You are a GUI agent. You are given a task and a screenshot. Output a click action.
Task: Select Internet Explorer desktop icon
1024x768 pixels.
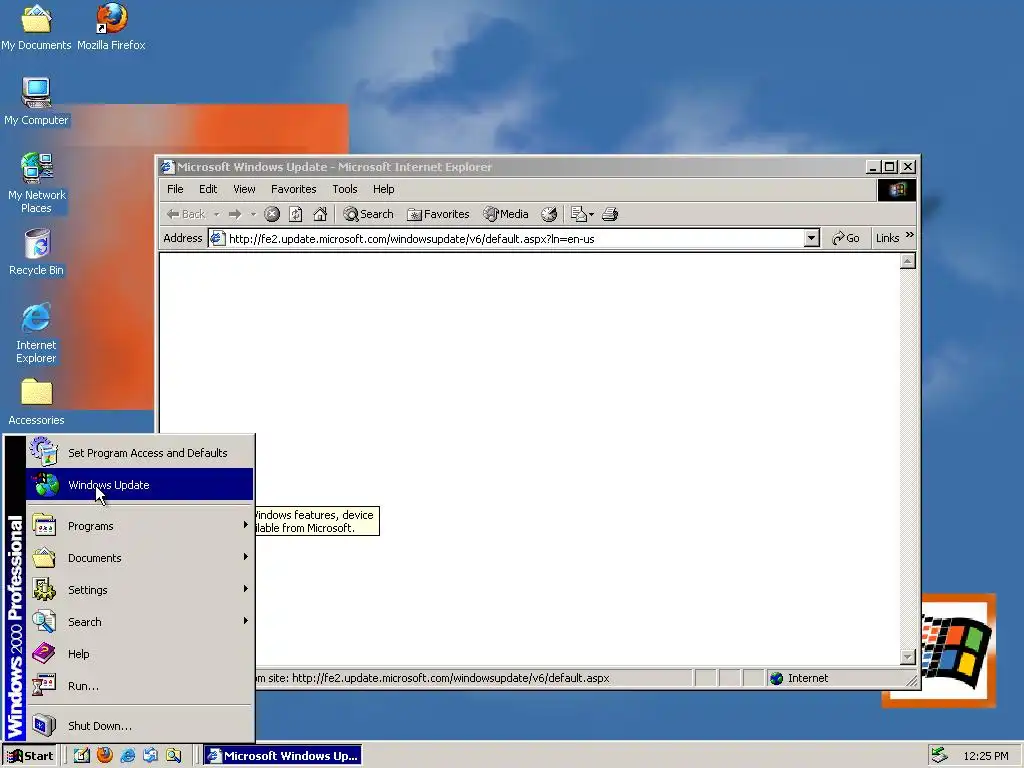point(36,333)
